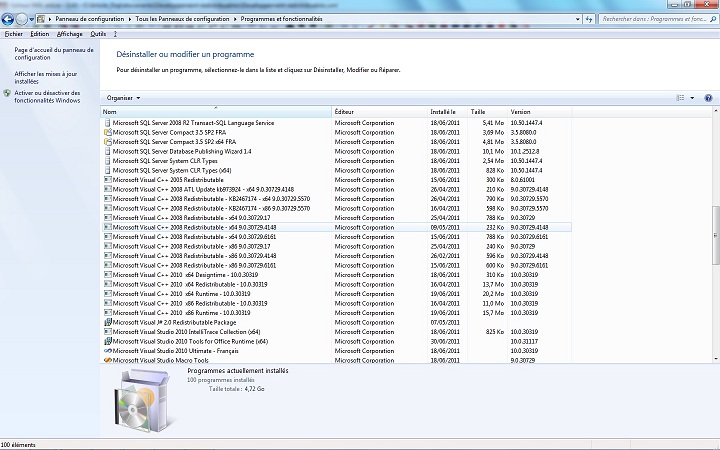Click the Visual Studio Macro Tools icon
This screenshot has width=720, height=450.
coord(107,360)
